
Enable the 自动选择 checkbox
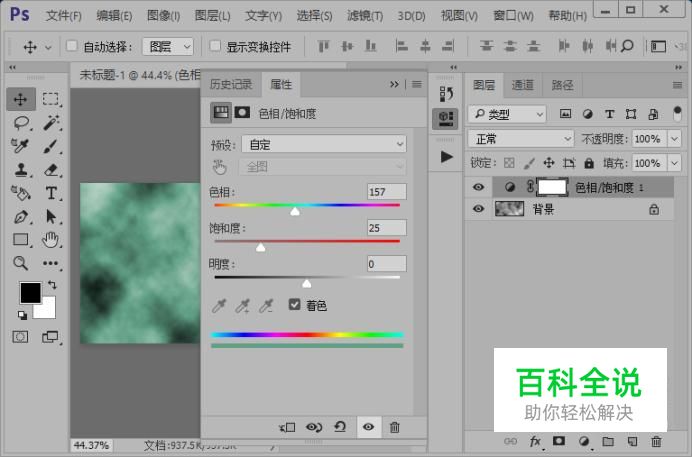71,45
